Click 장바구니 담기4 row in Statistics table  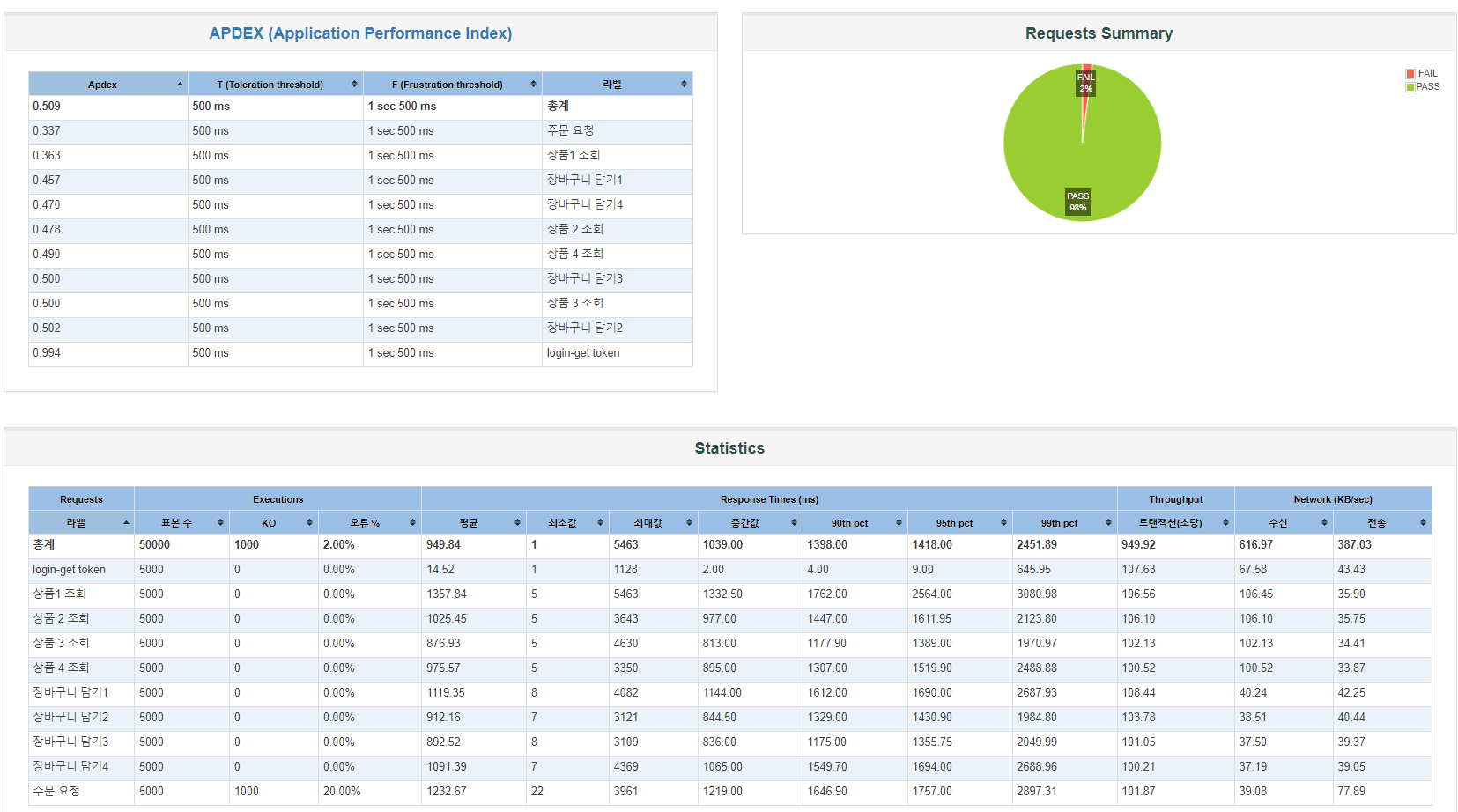pos(729,767)
